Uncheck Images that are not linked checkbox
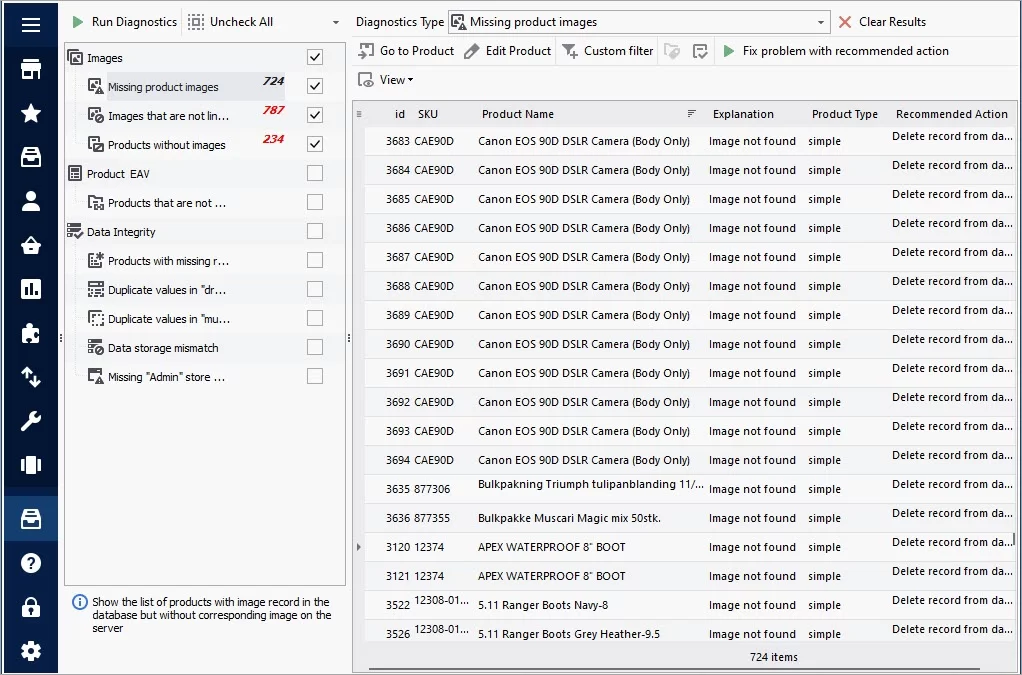The width and height of the screenshot is (1022, 675). tap(315, 115)
